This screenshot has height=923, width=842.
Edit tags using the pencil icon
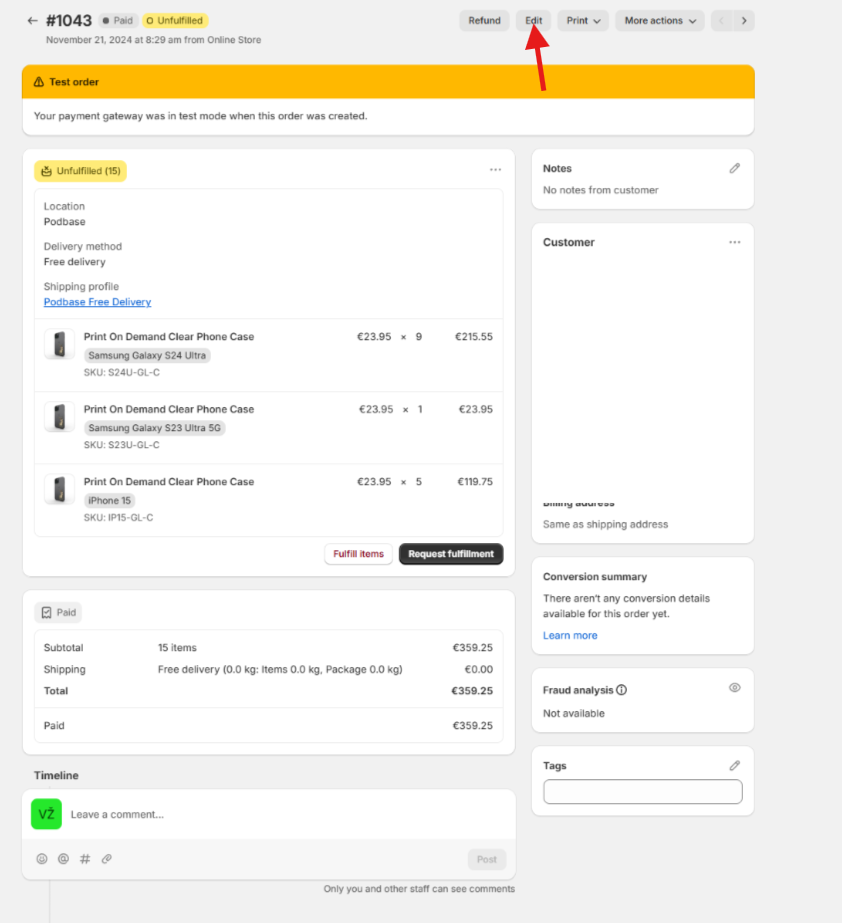pos(734,766)
